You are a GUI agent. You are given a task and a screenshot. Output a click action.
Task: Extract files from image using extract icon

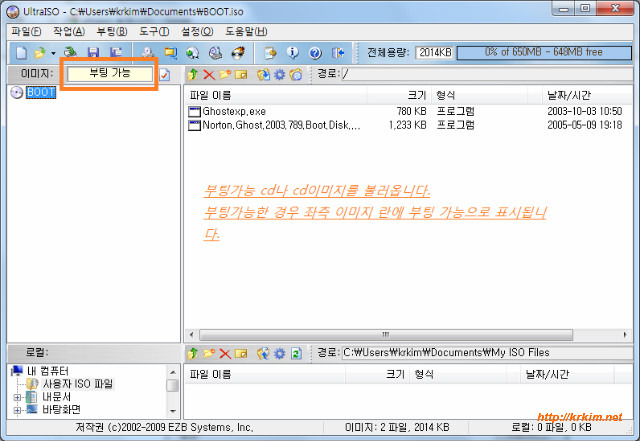coord(263,74)
